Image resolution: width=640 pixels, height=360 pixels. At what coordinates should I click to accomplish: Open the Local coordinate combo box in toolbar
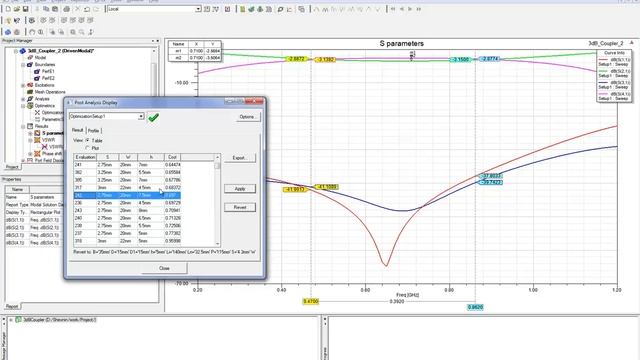point(198,9)
